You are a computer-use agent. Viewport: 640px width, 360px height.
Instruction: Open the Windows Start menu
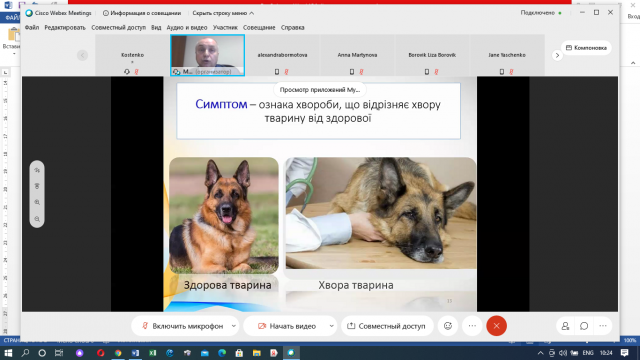(8, 353)
